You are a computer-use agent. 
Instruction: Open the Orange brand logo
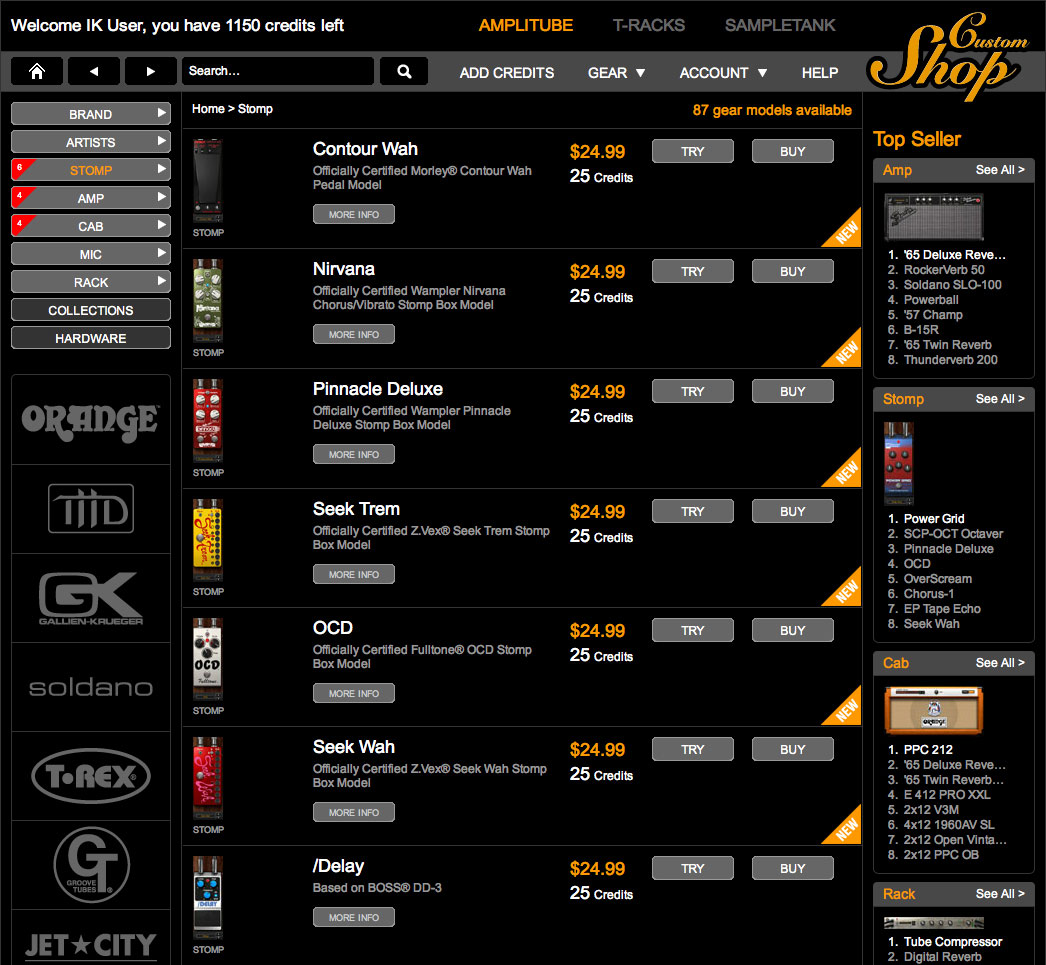90,419
